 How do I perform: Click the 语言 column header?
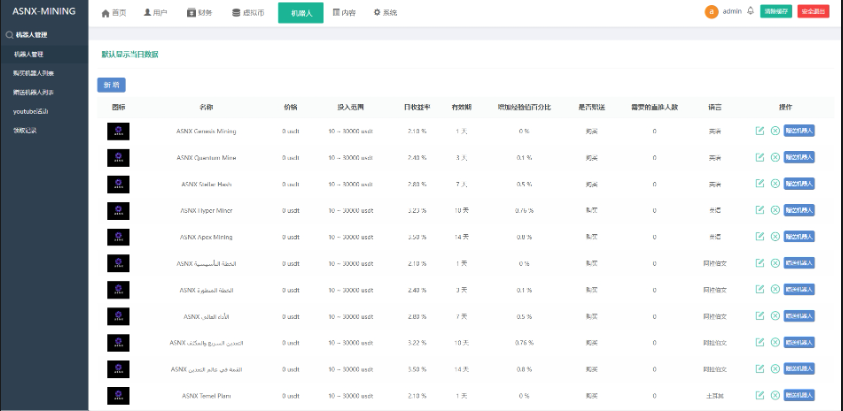pyautogui.click(x=715, y=107)
